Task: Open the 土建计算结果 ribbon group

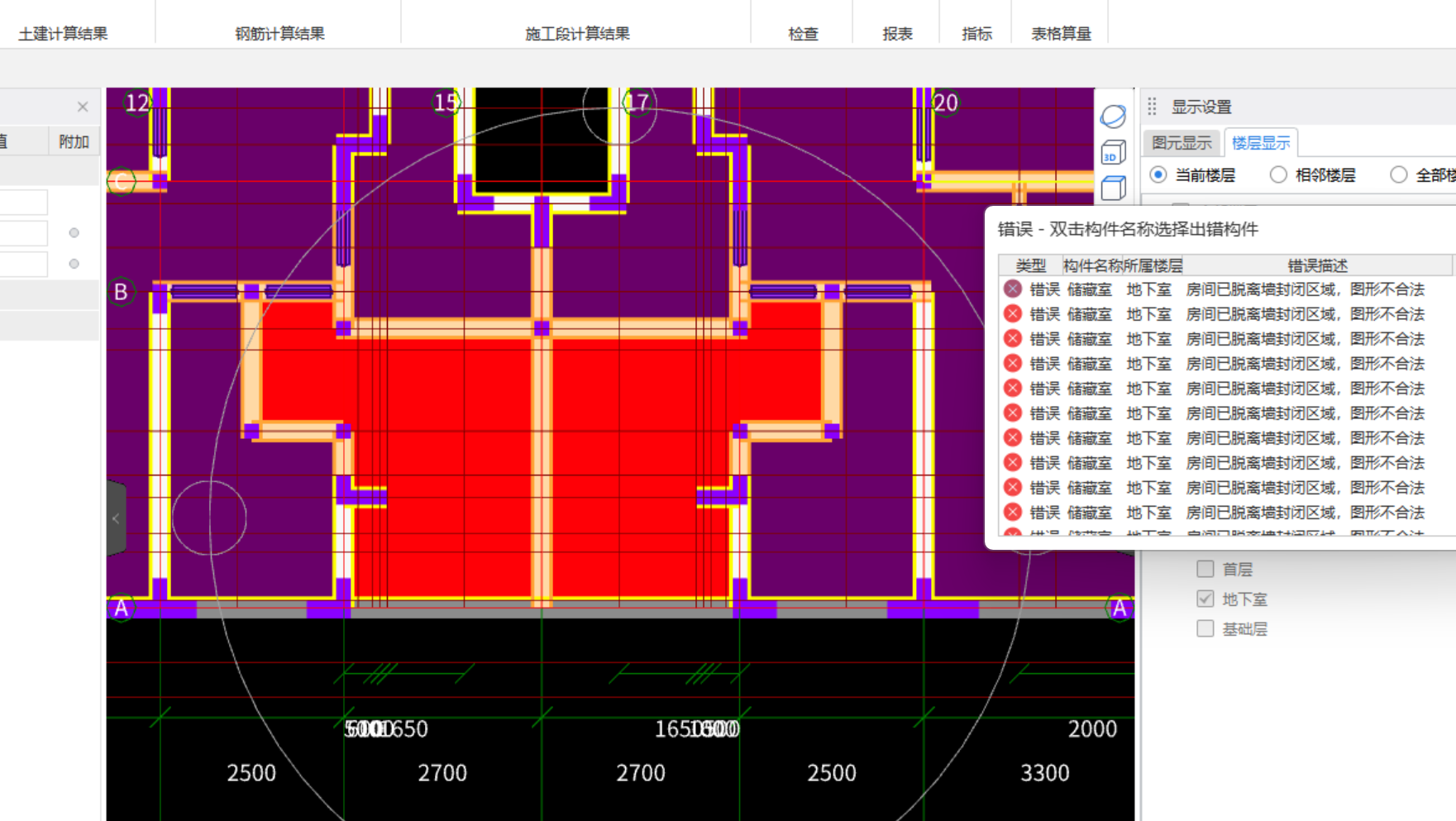Action: coord(63,34)
